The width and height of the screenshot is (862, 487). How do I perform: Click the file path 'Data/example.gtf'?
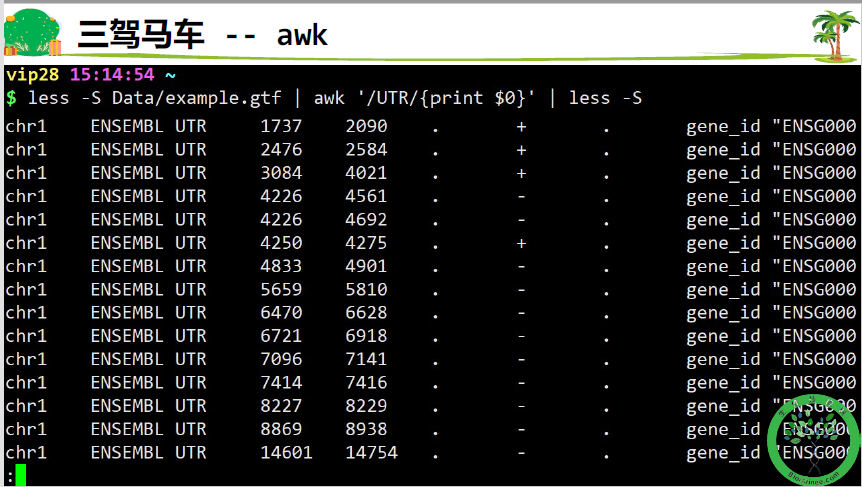tap(197, 98)
